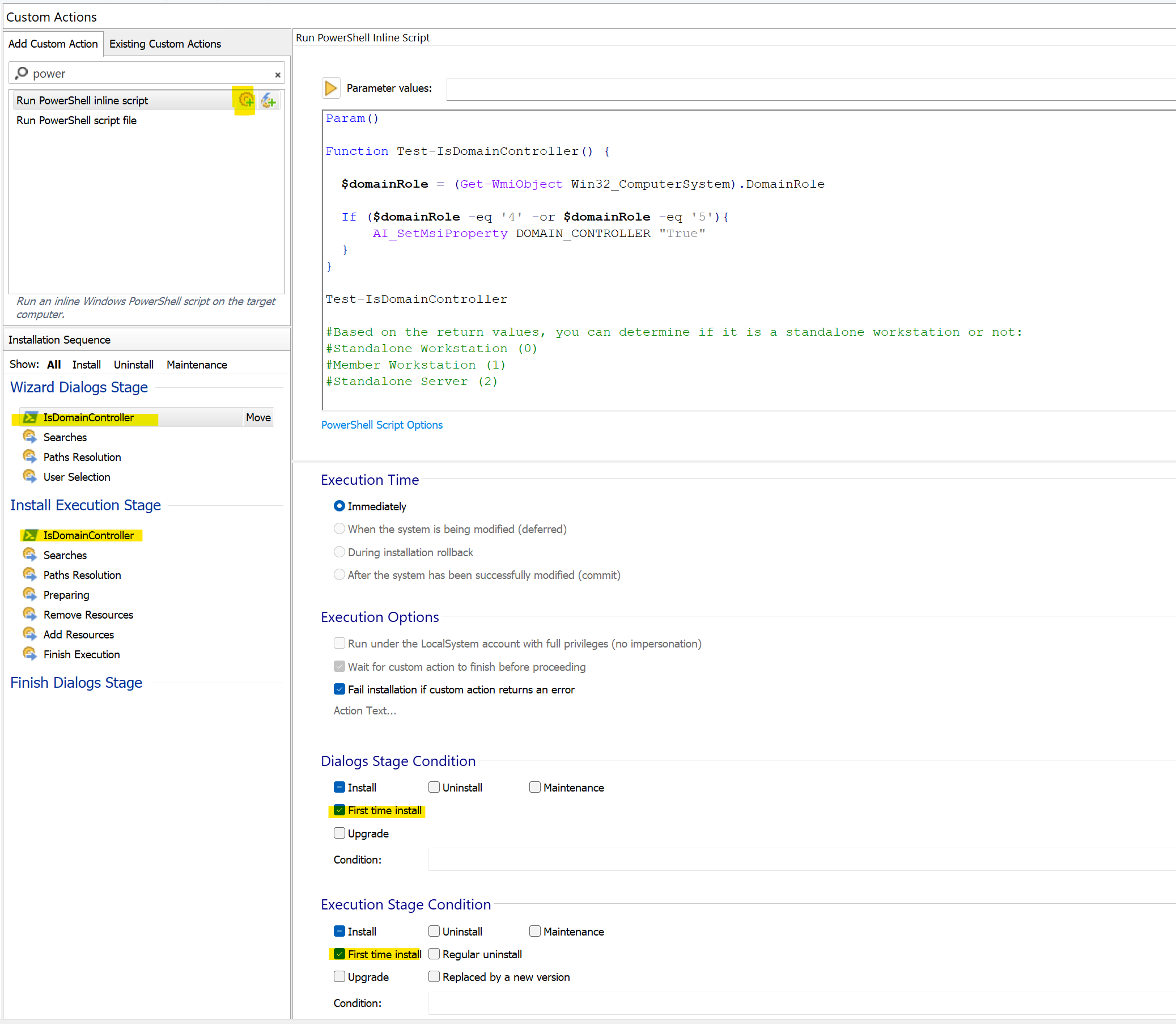Select Searches icon under Install Execution Stage
Screen dimensions: 1176x1024
pyautogui.click(x=29, y=555)
